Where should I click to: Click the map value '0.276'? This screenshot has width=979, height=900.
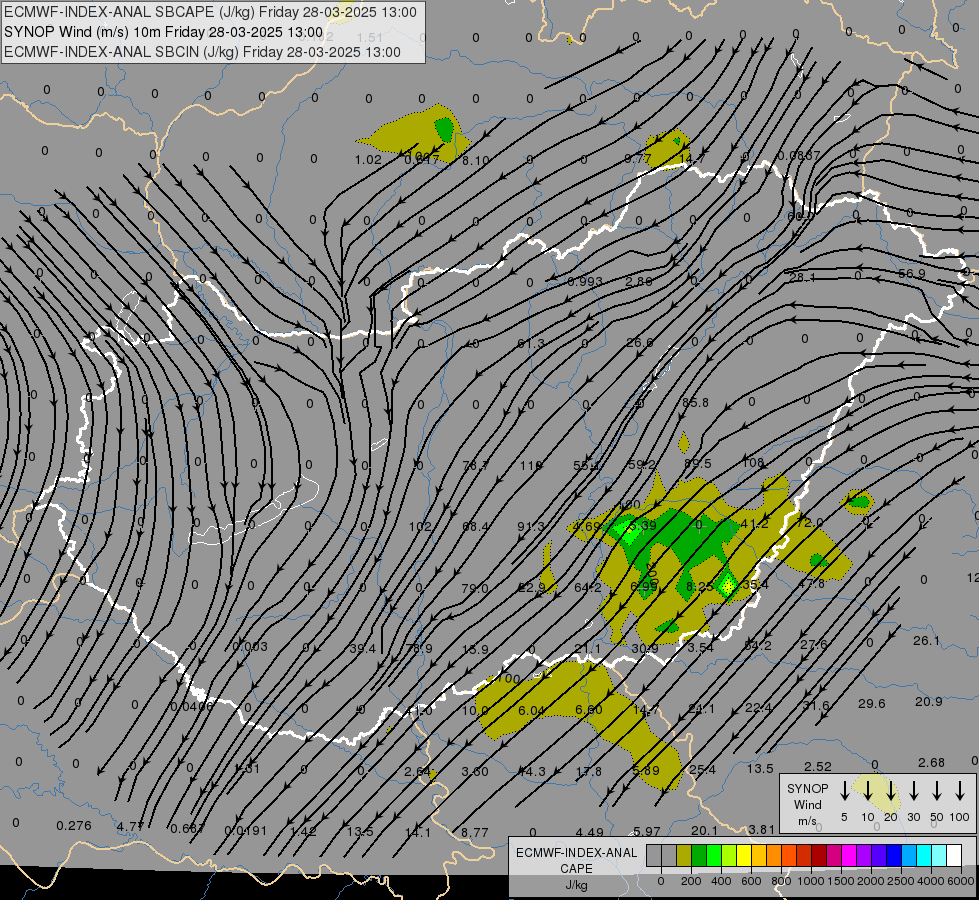pyautogui.click(x=74, y=826)
